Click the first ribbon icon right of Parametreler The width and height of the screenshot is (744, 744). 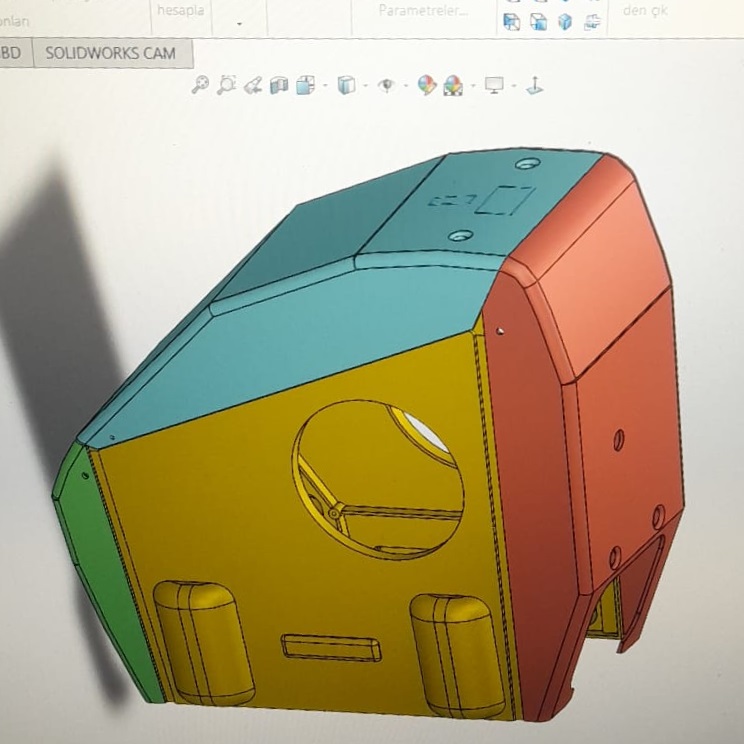(512, 21)
